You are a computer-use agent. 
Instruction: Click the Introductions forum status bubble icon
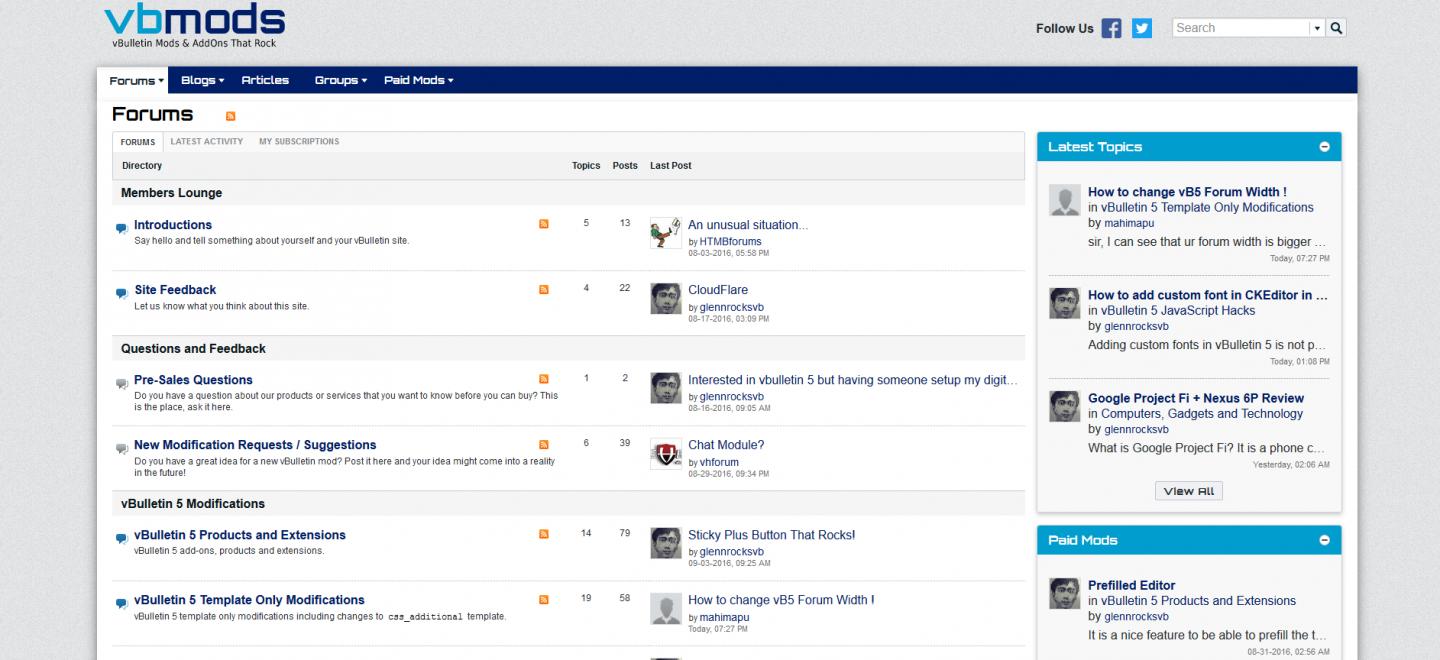point(122,228)
